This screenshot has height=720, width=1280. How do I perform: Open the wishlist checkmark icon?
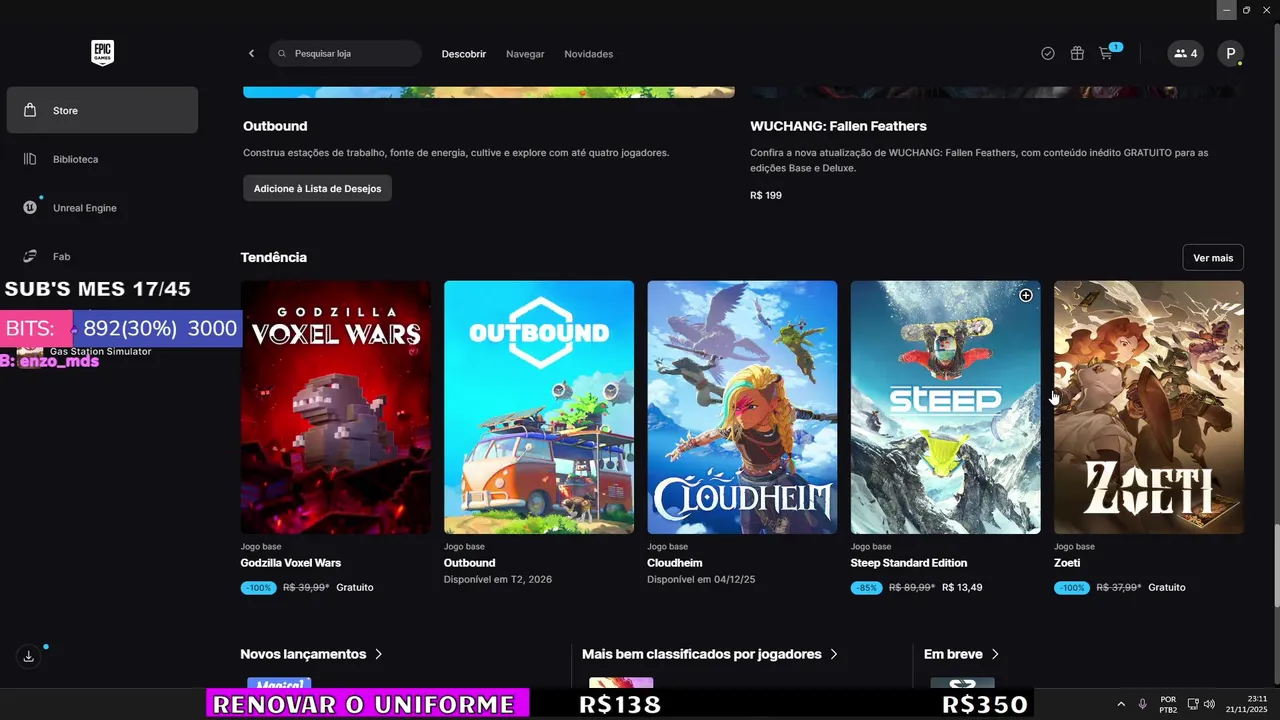pyautogui.click(x=1047, y=54)
